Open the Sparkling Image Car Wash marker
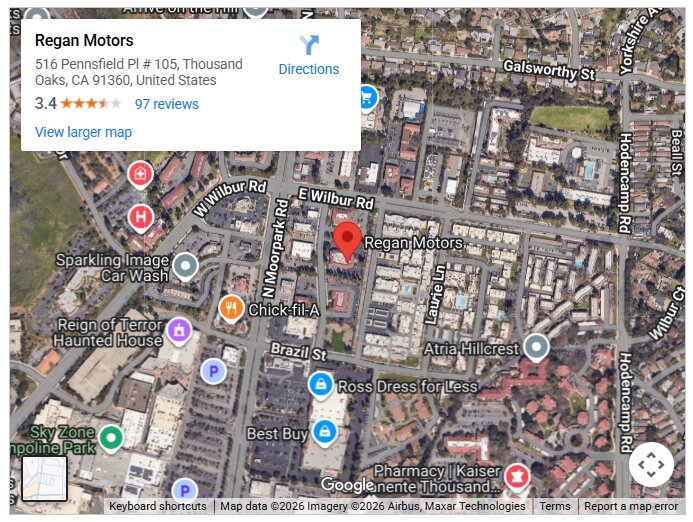The height and width of the screenshot is (522, 693). pos(186,267)
